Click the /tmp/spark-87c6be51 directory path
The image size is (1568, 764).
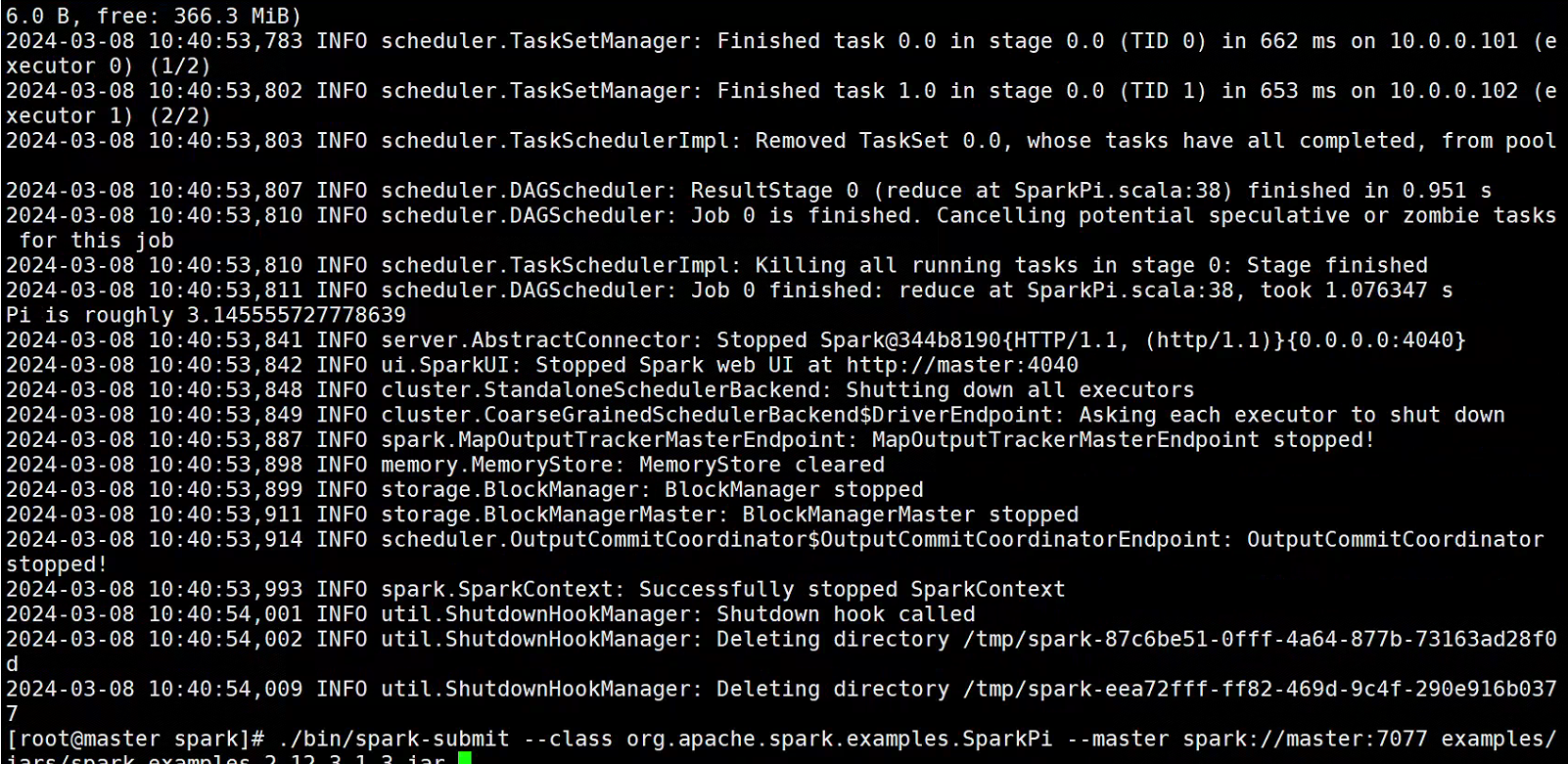[1260, 639]
